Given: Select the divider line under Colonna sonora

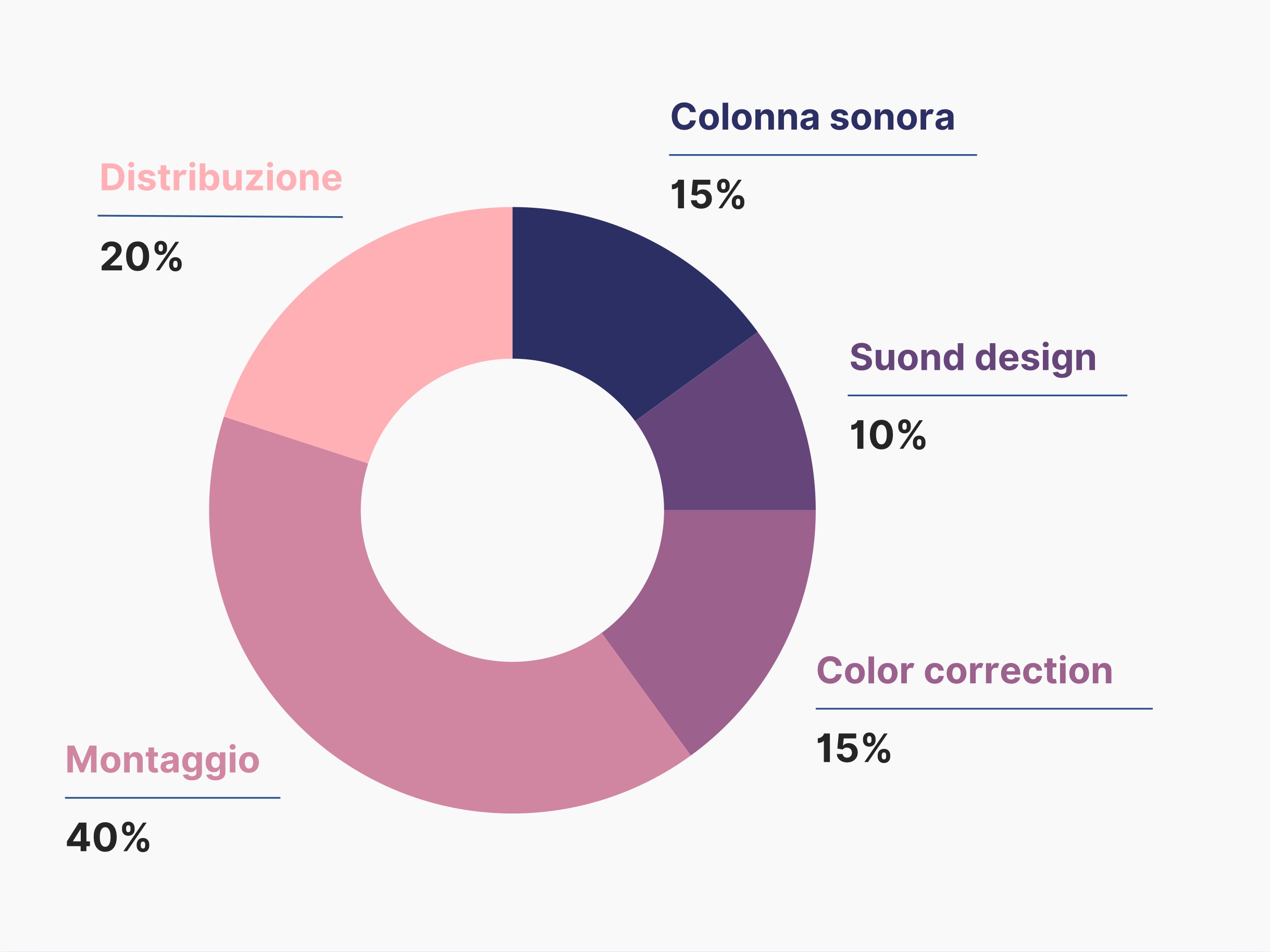Looking at the screenshot, I should click(823, 155).
